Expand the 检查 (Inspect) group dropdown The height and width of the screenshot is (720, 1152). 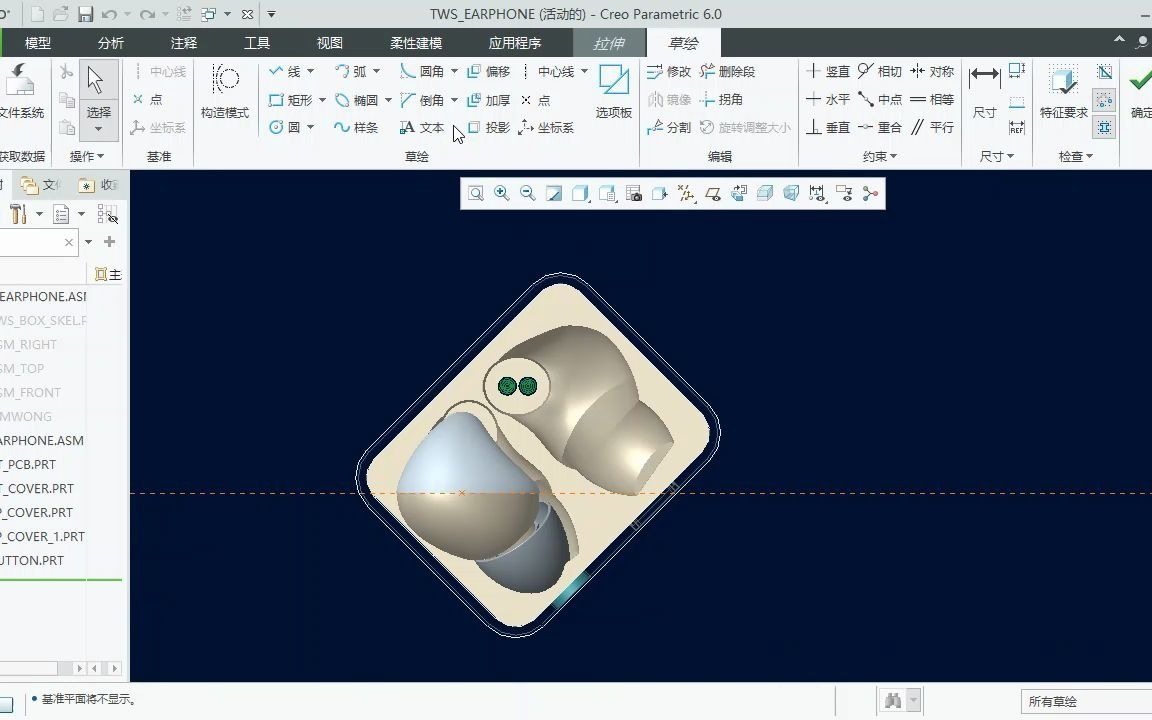coord(1076,156)
